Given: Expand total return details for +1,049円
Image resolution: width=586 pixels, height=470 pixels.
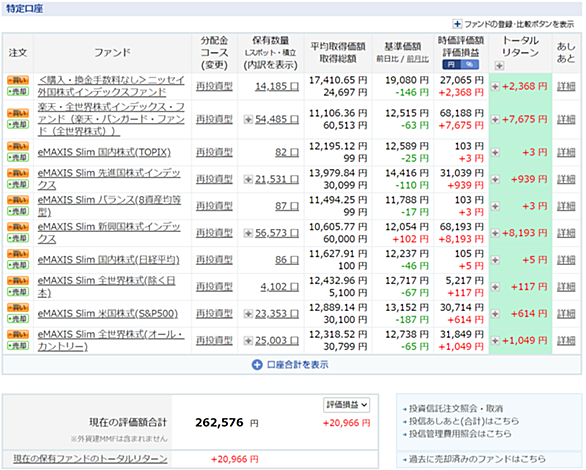Looking at the screenshot, I should tap(495, 341).
